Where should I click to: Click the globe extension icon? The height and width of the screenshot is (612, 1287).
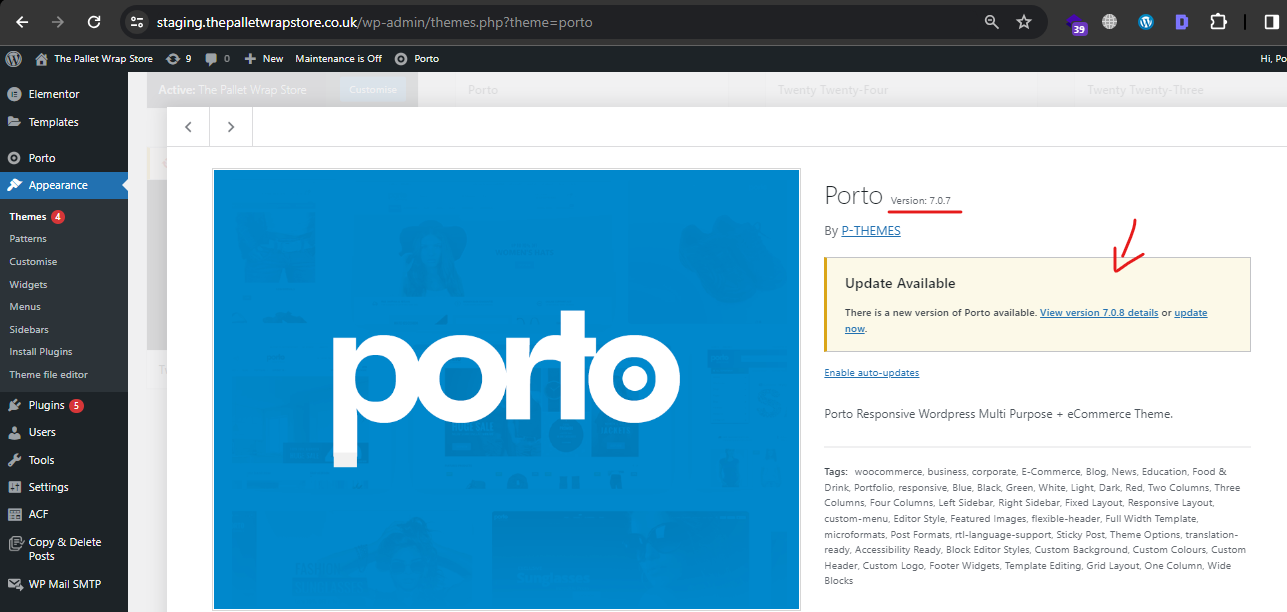(x=1109, y=21)
